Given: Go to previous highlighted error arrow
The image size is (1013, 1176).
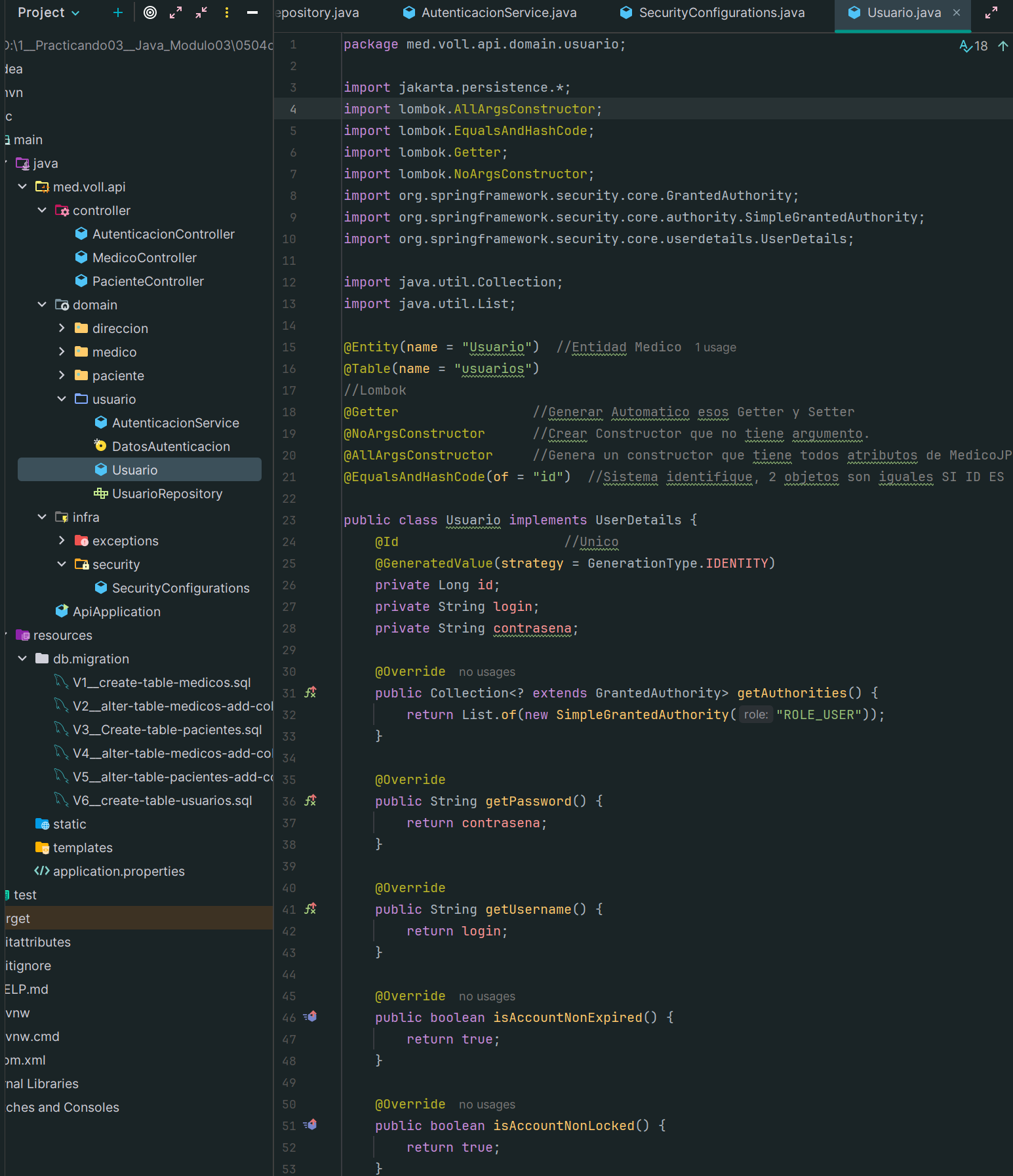Looking at the screenshot, I should tap(1003, 46).
